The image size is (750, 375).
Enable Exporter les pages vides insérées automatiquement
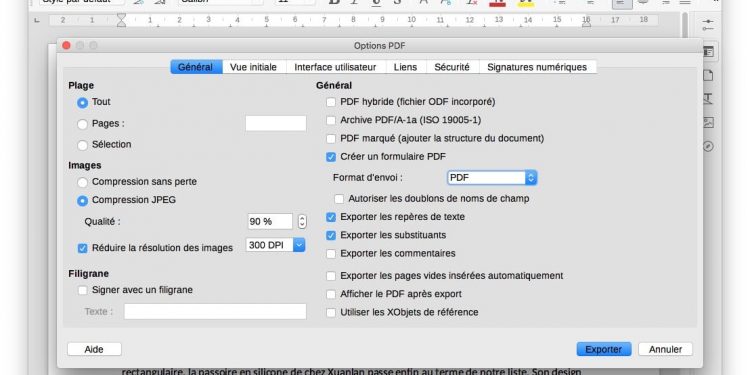(331, 276)
